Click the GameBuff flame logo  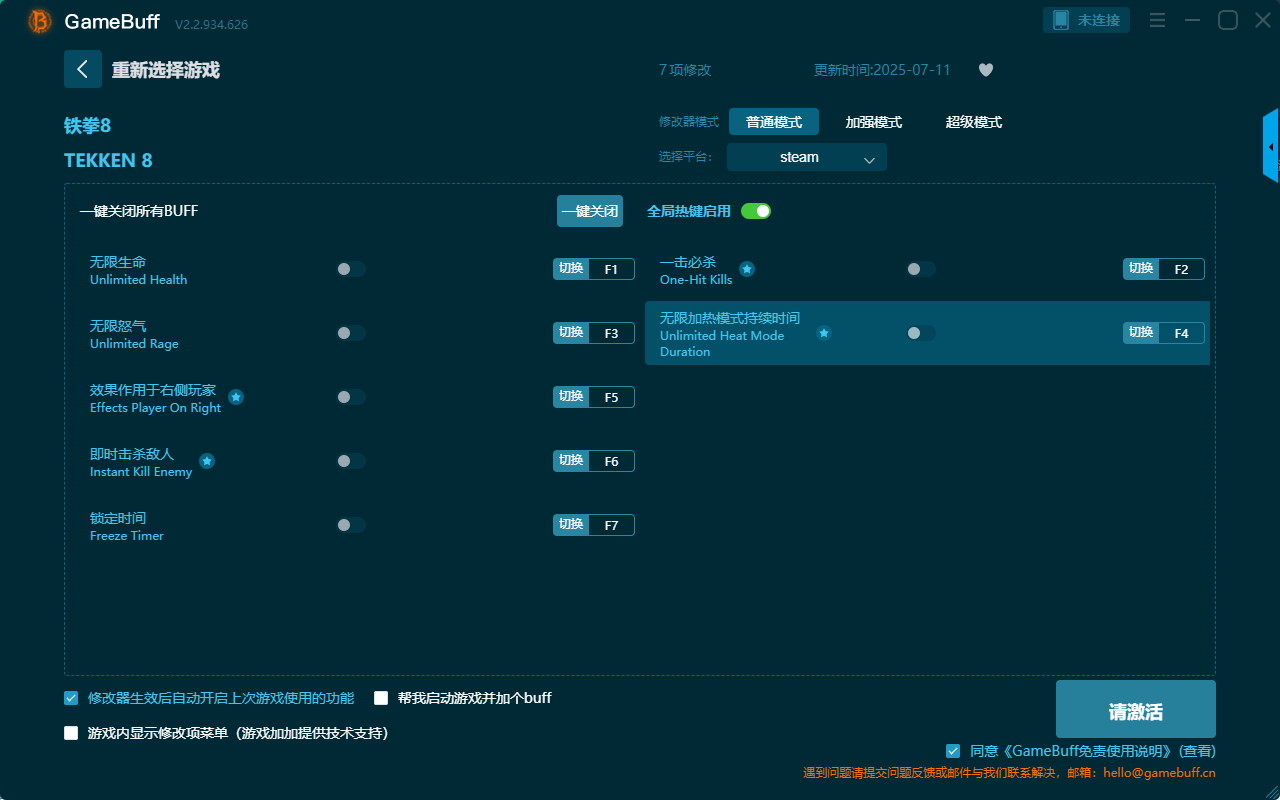click(x=38, y=20)
